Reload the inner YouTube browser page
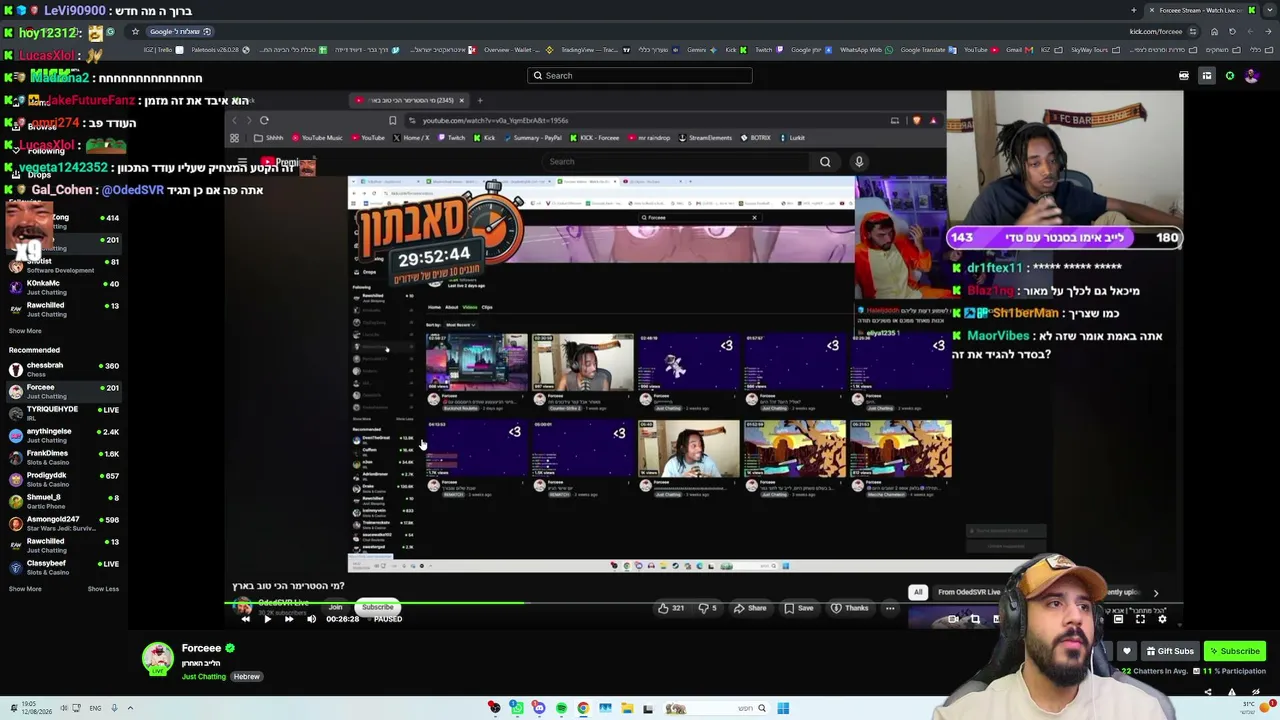This screenshot has height=720, width=1280. click(x=264, y=121)
